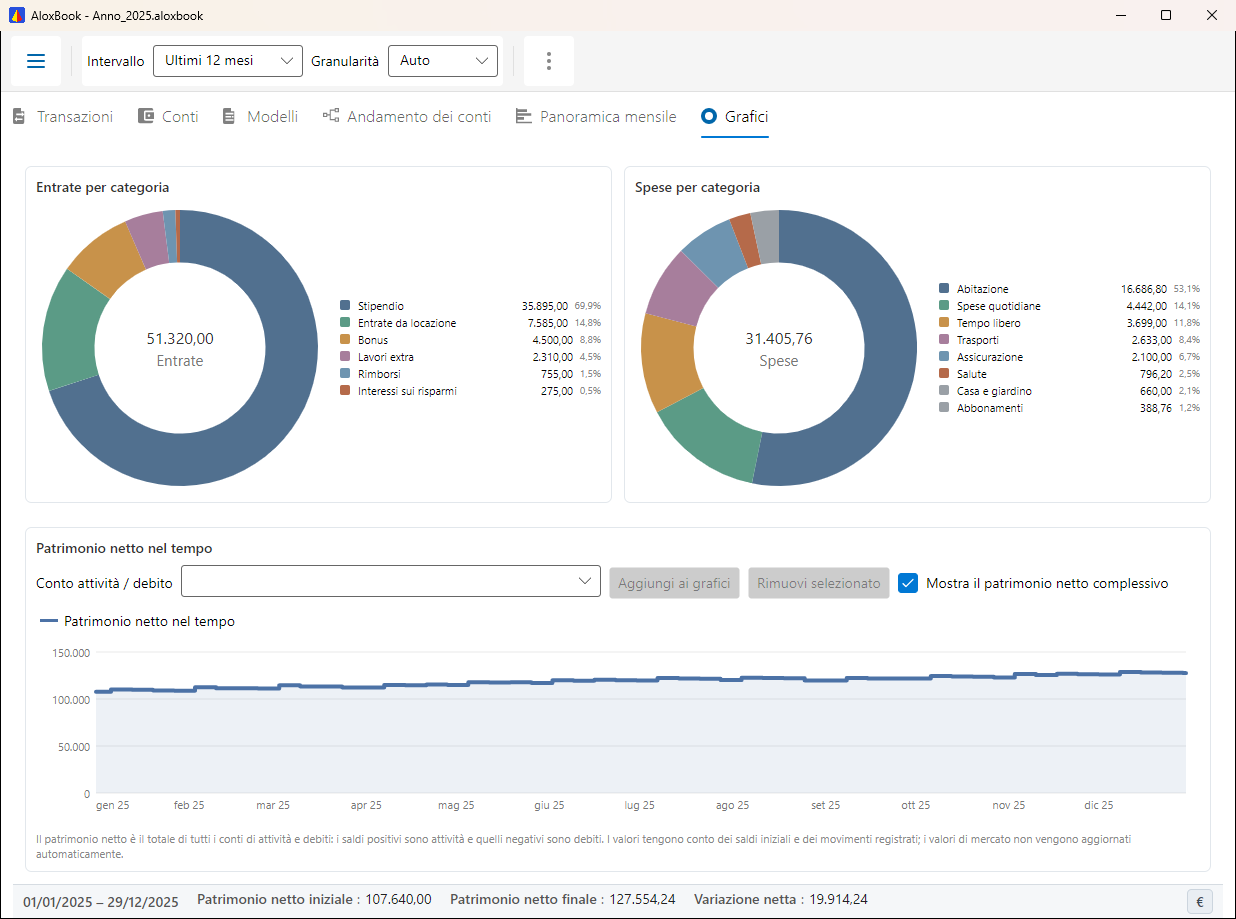Click the 150.000 y-axis label
The height and width of the screenshot is (919, 1236).
[71, 653]
